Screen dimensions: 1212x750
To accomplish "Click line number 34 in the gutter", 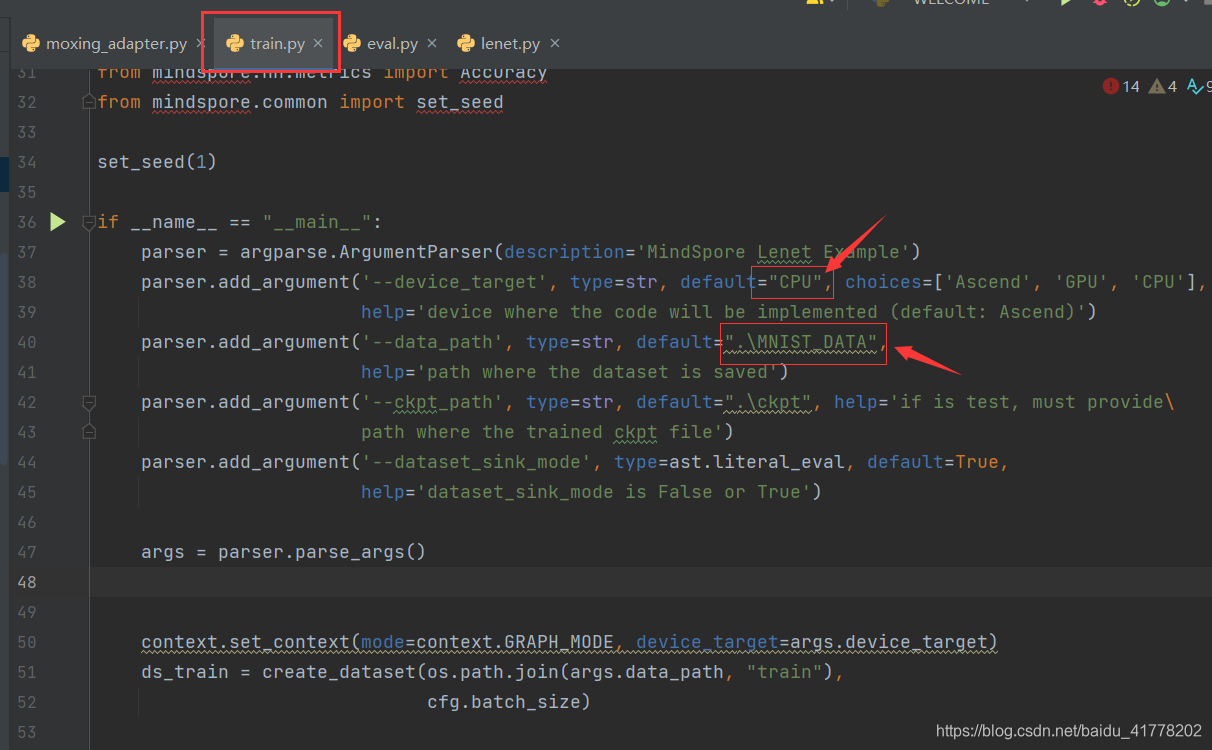I will pos(27,161).
